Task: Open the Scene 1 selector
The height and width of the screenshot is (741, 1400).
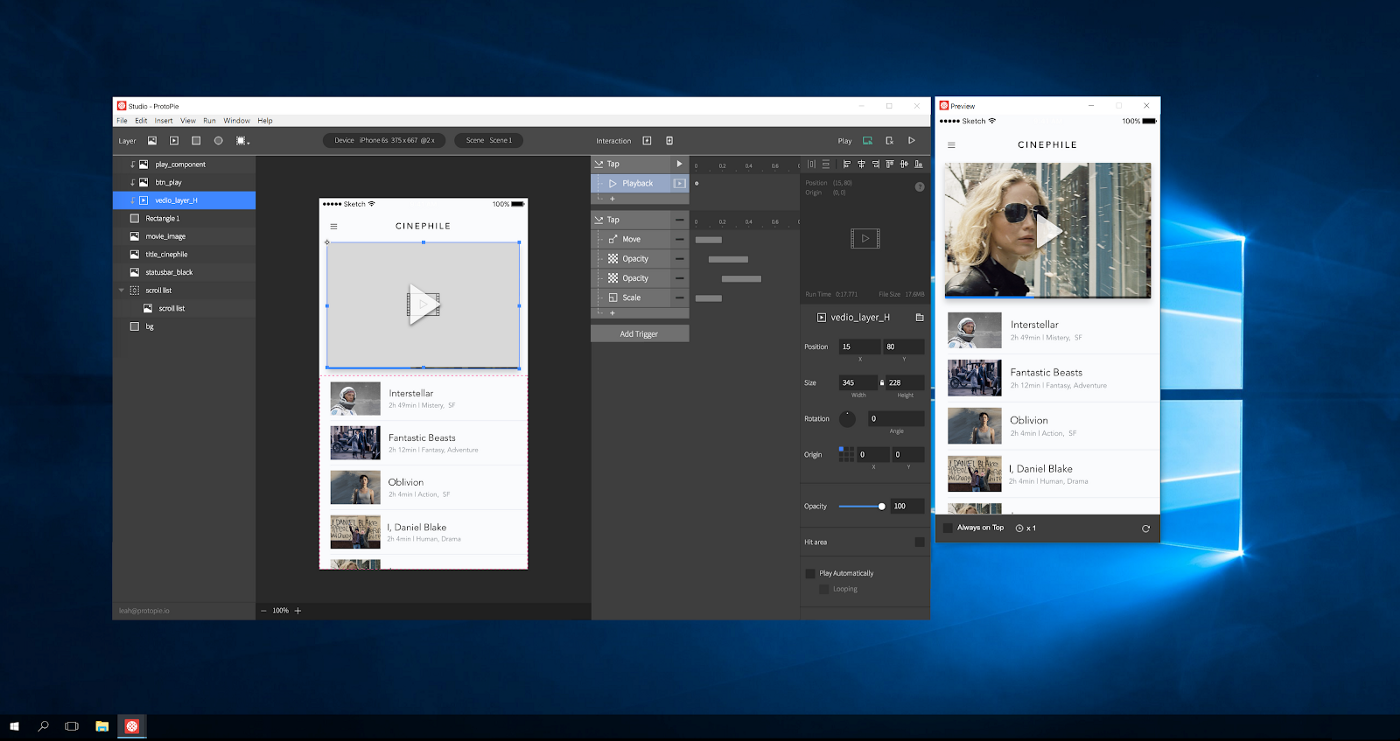Action: [488, 141]
